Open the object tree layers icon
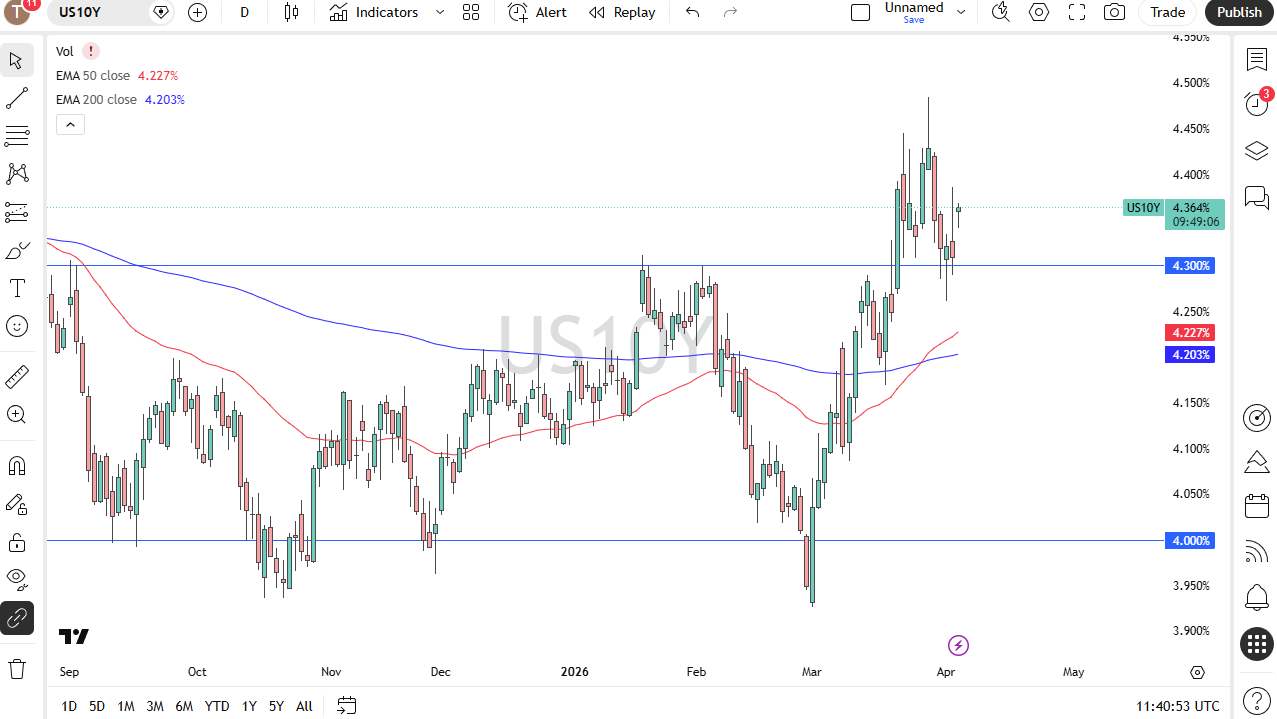 1257,150
